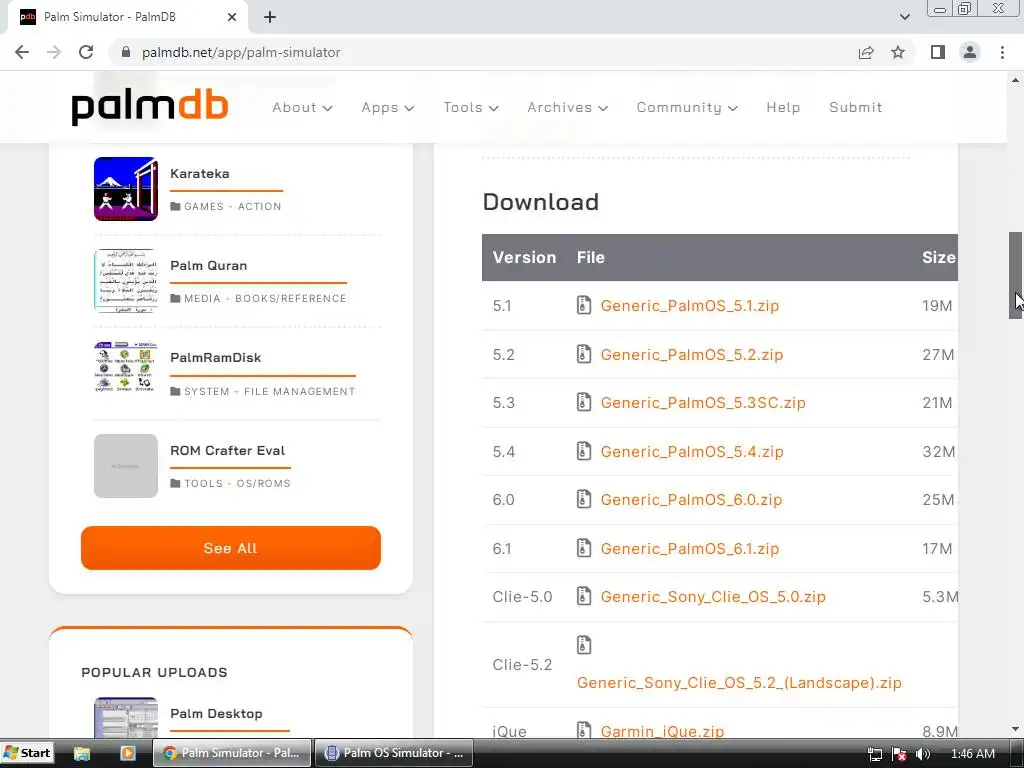Expand the Community menu
1024x768 pixels.
pyautogui.click(x=687, y=108)
